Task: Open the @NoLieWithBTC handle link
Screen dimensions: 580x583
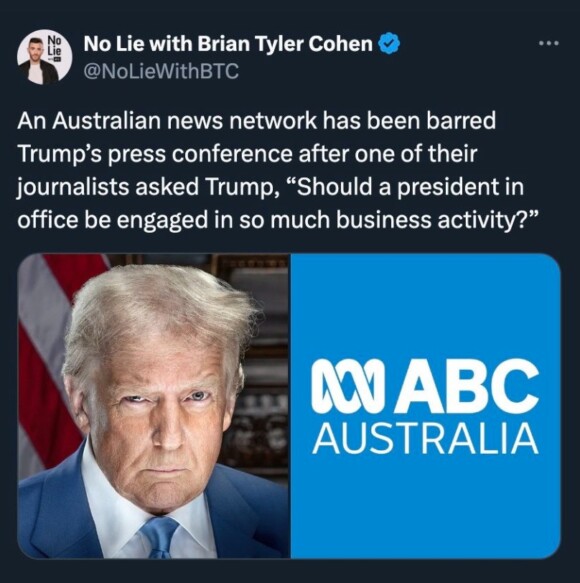Action: click(161, 71)
